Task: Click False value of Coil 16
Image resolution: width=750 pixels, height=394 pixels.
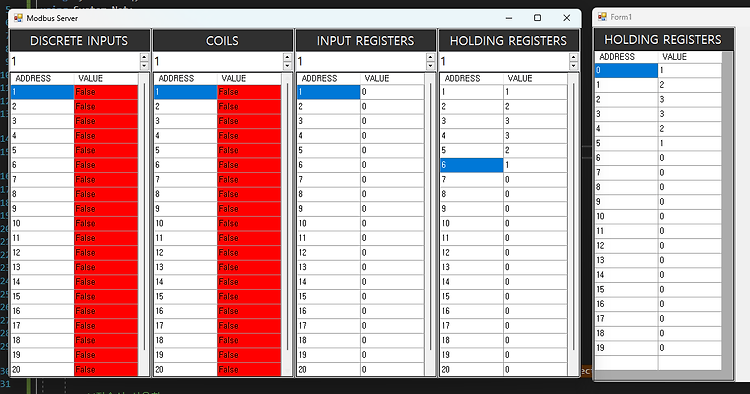Action: tap(249, 311)
